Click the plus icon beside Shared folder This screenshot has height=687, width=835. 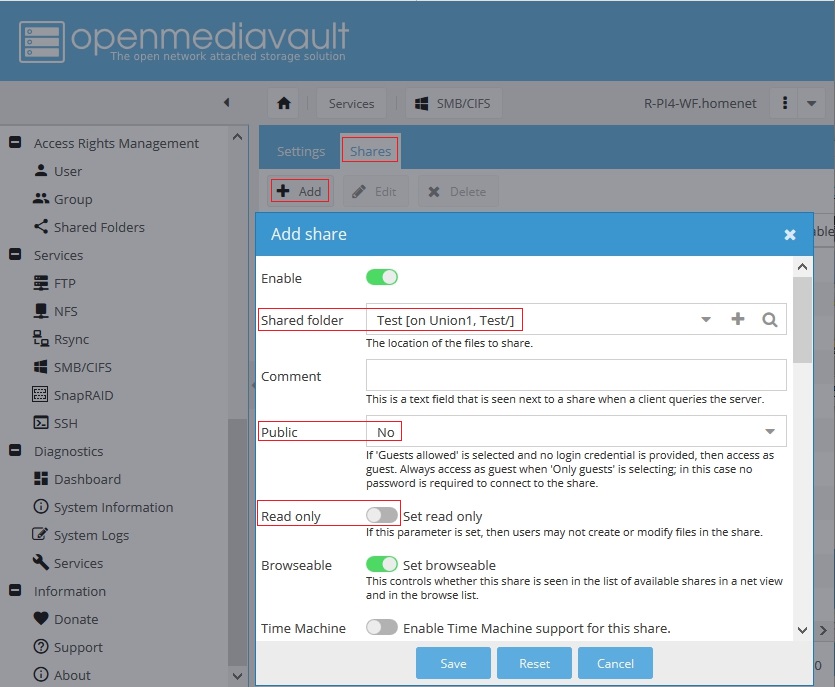[738, 319]
